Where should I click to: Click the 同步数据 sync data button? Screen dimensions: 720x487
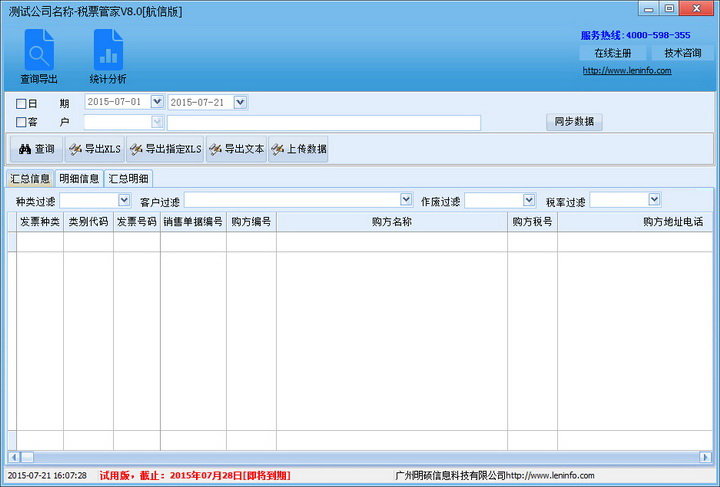tap(574, 122)
